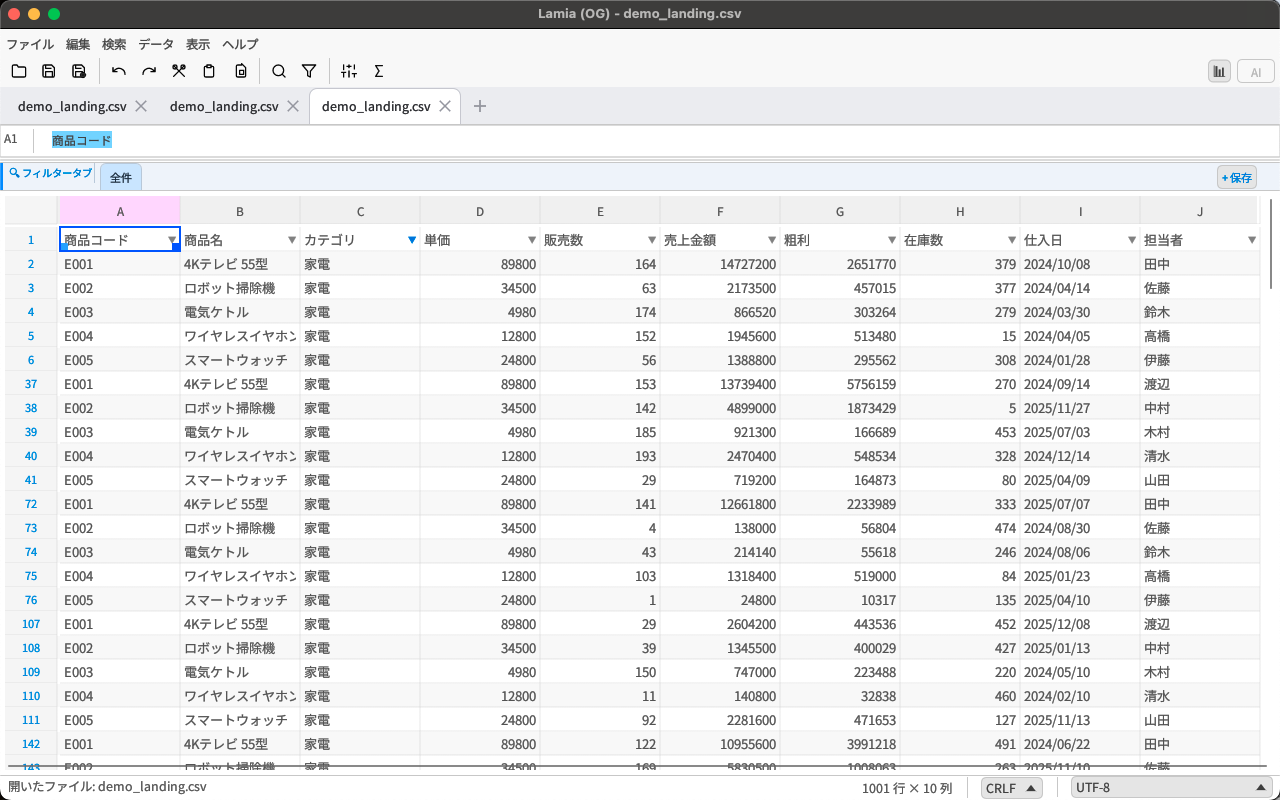Image resolution: width=1280 pixels, height=800 pixels.
Task: Click the Sigma aggregate icon
Action: (379, 71)
